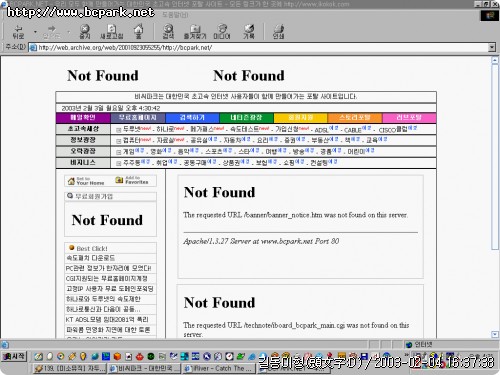Viewport: 500px width, 375px height.
Task: Reload the page using 새로고침
Action: click(112, 32)
